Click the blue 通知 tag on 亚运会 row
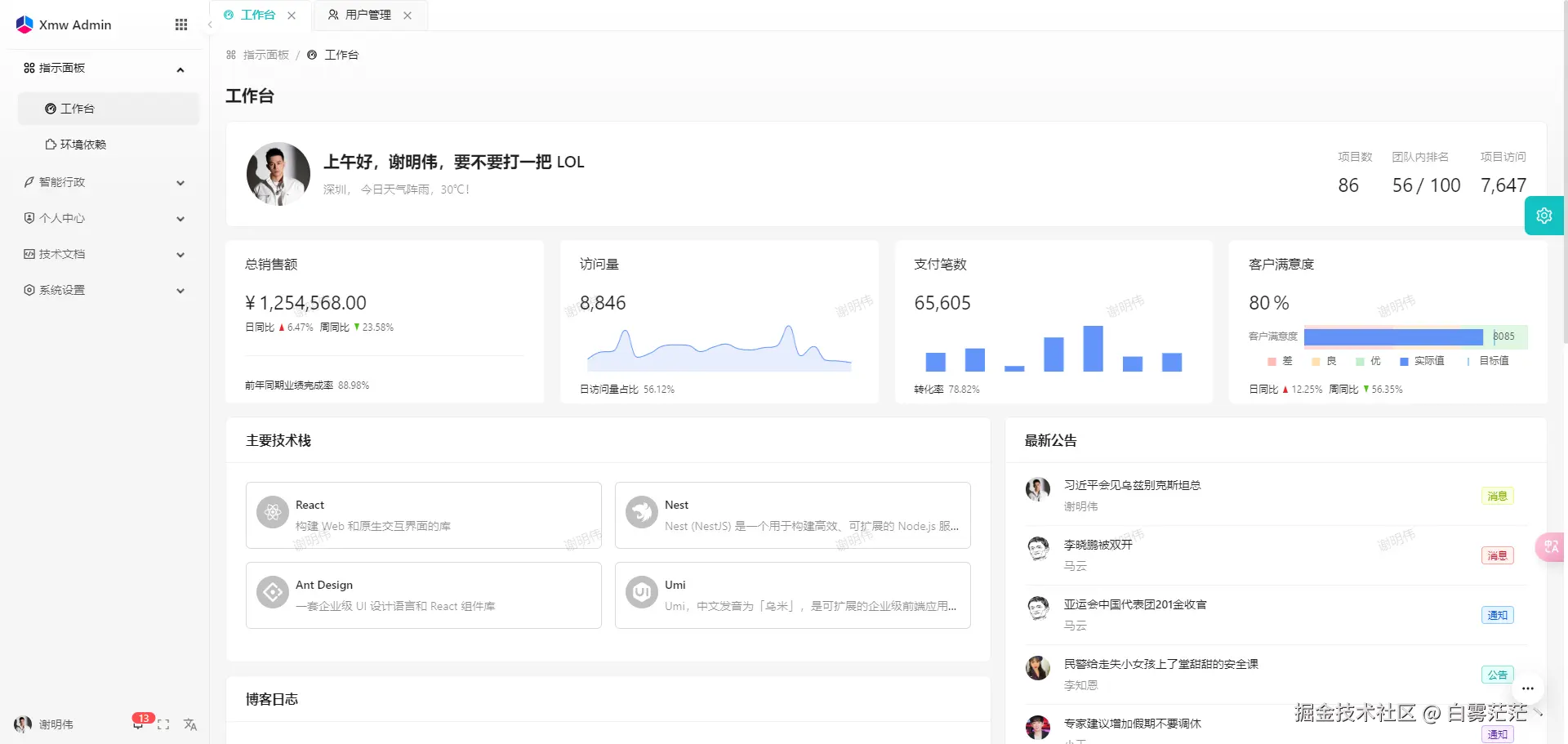Image resolution: width=1568 pixels, height=744 pixels. point(1497,615)
